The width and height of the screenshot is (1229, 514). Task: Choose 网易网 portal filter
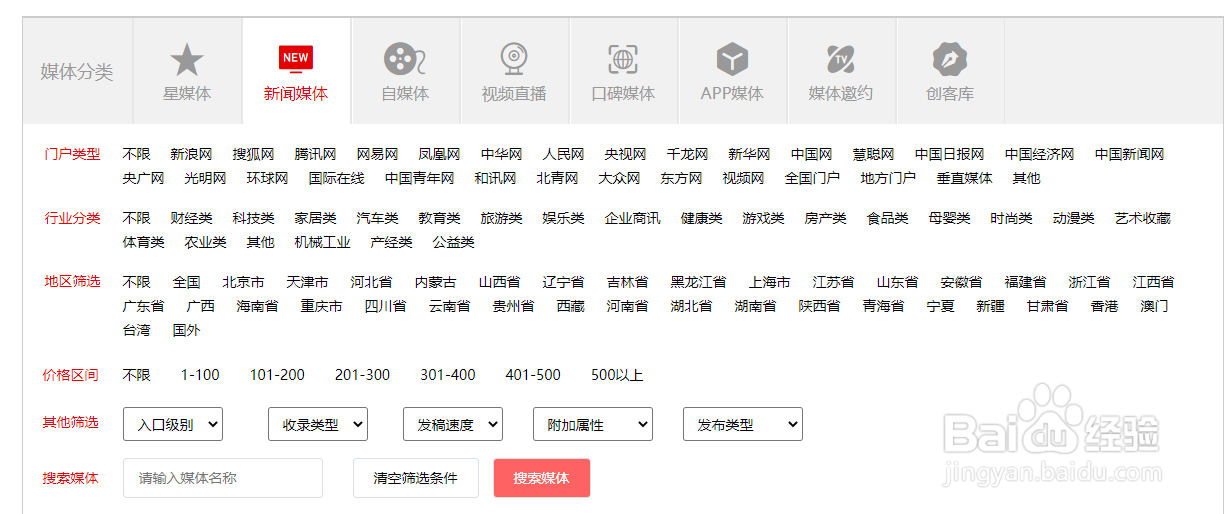377,154
